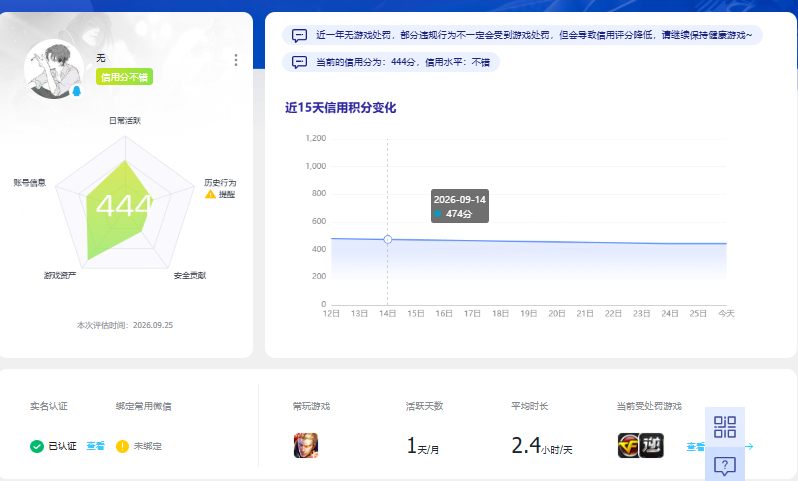Select the 历史行为 radar label
The image size is (798, 481).
pyautogui.click(x=220, y=182)
